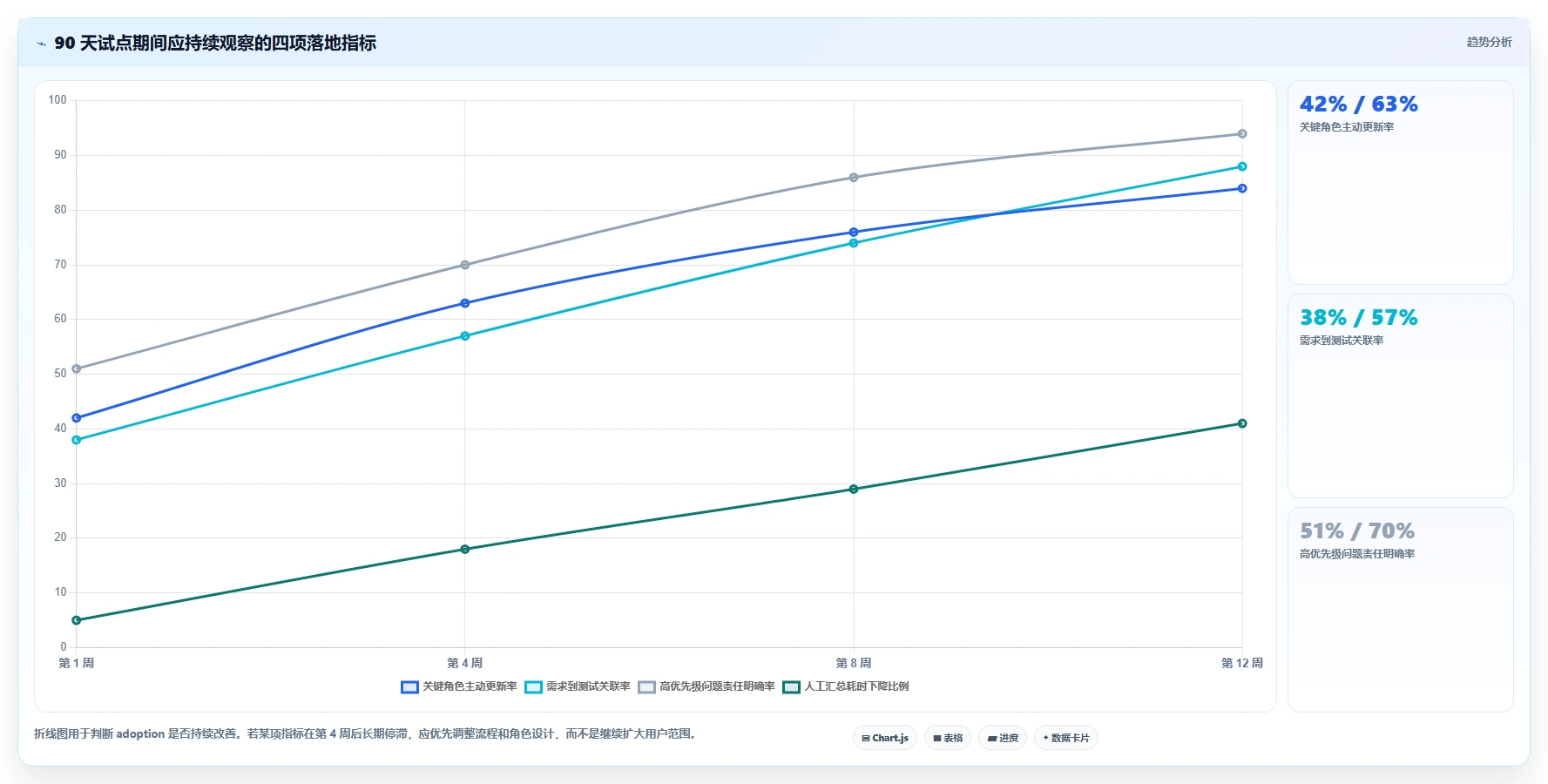Image resolution: width=1548 pixels, height=784 pixels.
Task: Click the 38% / 57% stat value
Action: tap(1359, 318)
